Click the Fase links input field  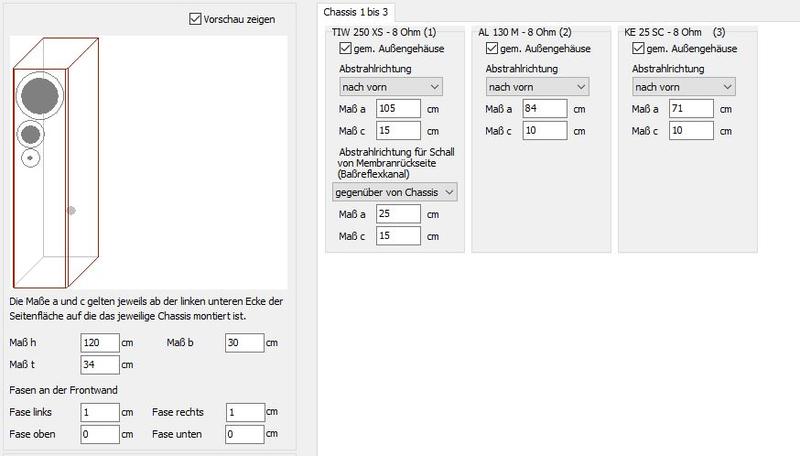(x=98, y=412)
